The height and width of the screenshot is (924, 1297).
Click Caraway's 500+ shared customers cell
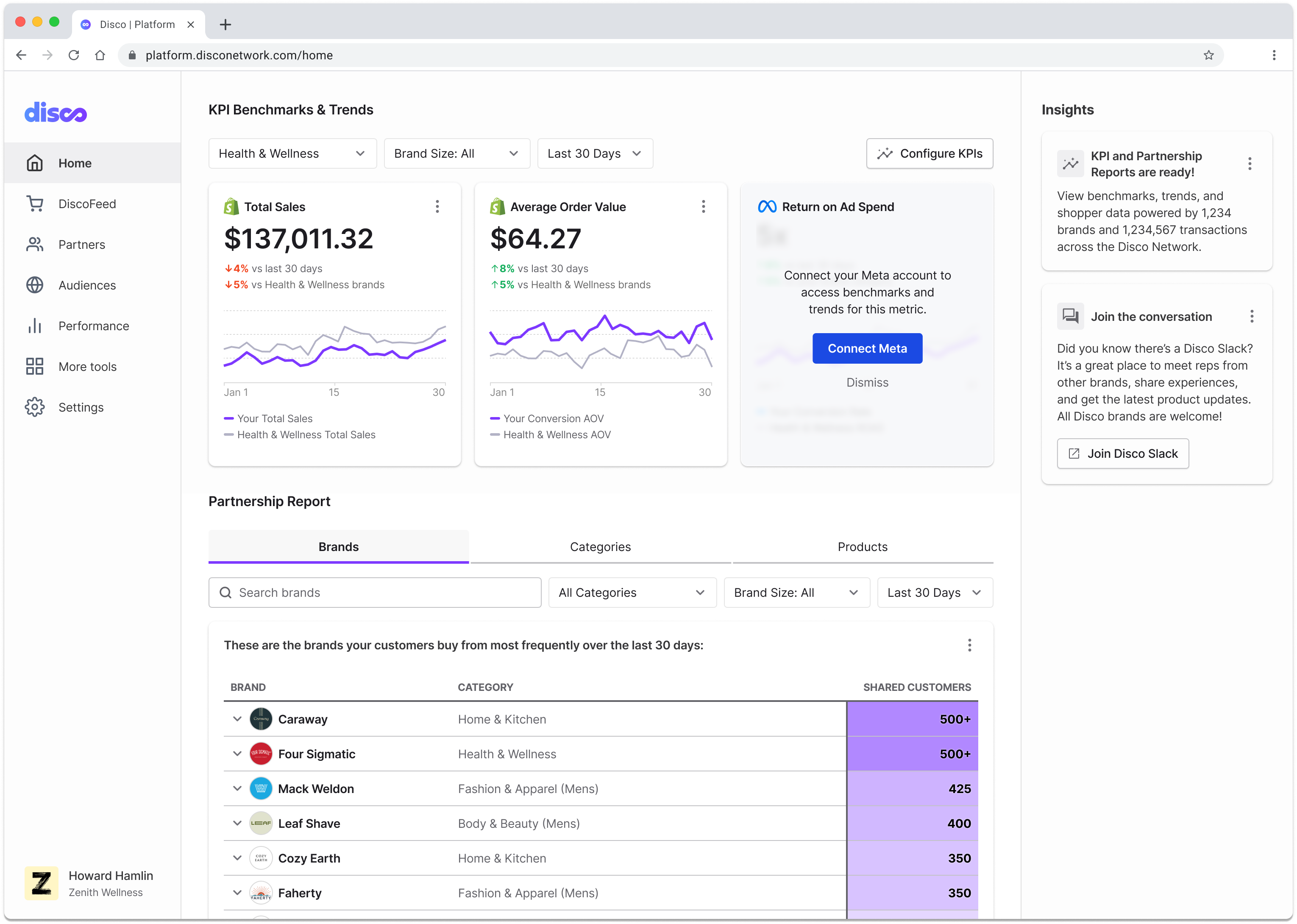tap(913, 719)
